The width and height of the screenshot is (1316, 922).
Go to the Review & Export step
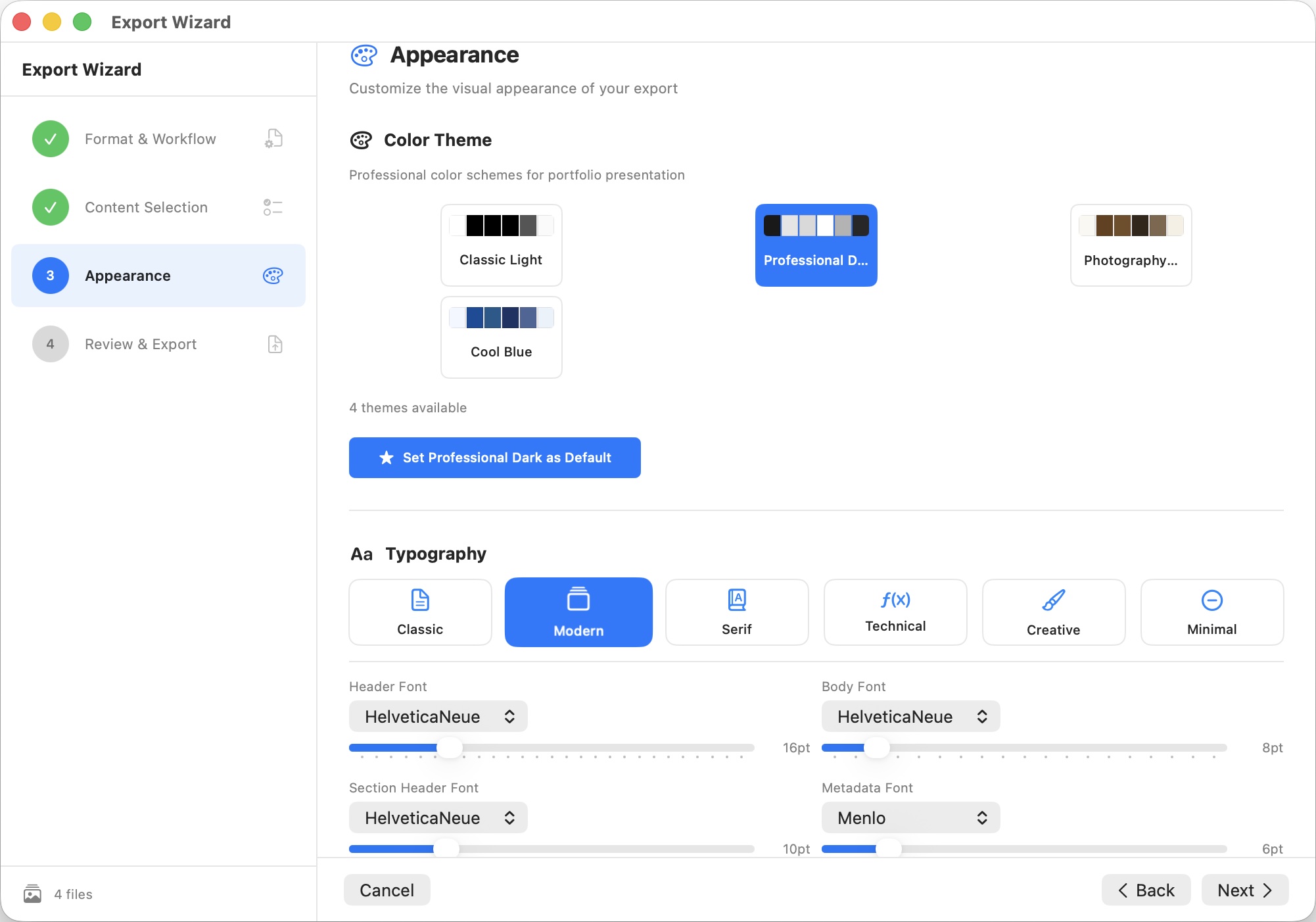(140, 344)
